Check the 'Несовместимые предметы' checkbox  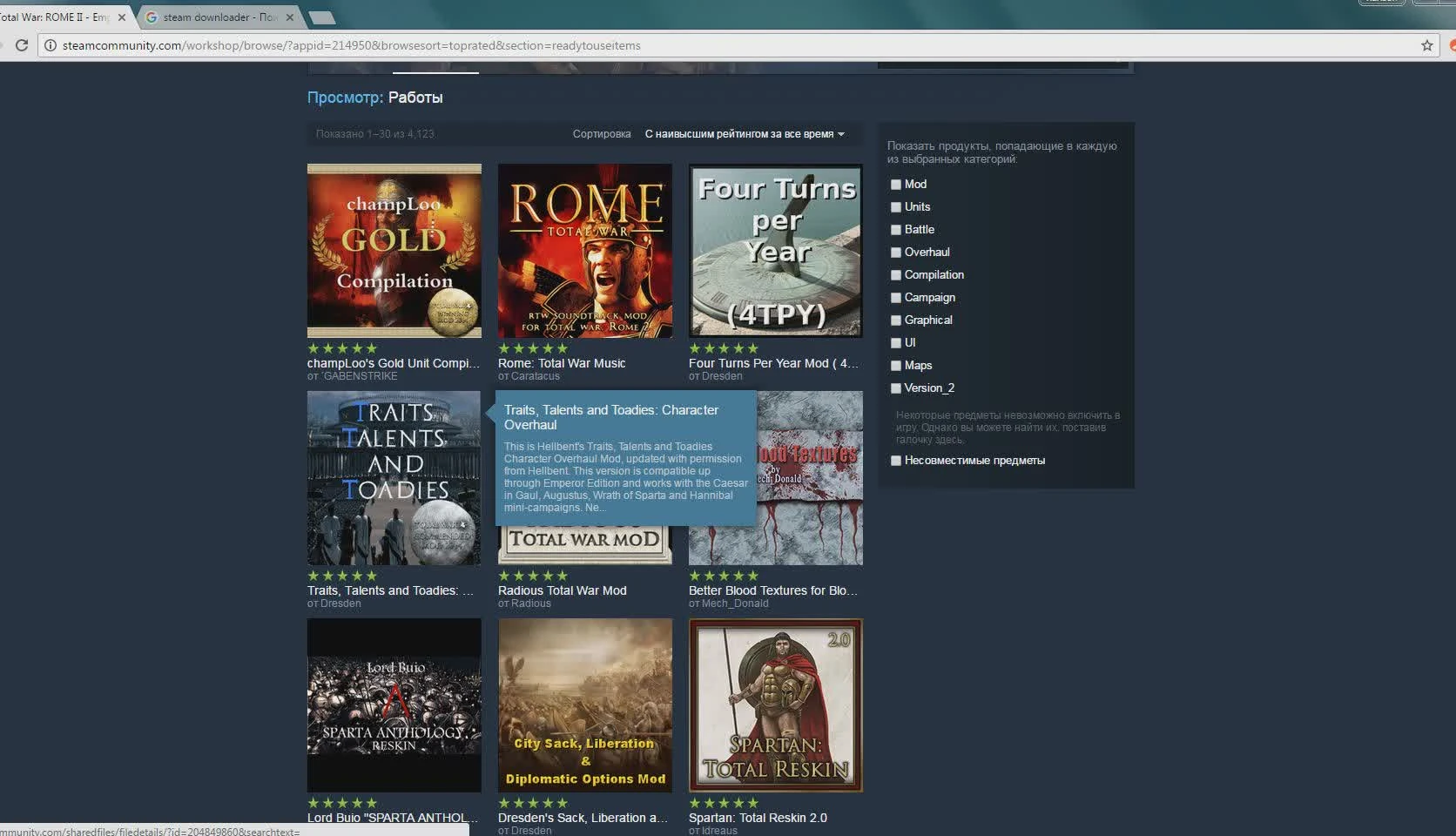tap(896, 461)
